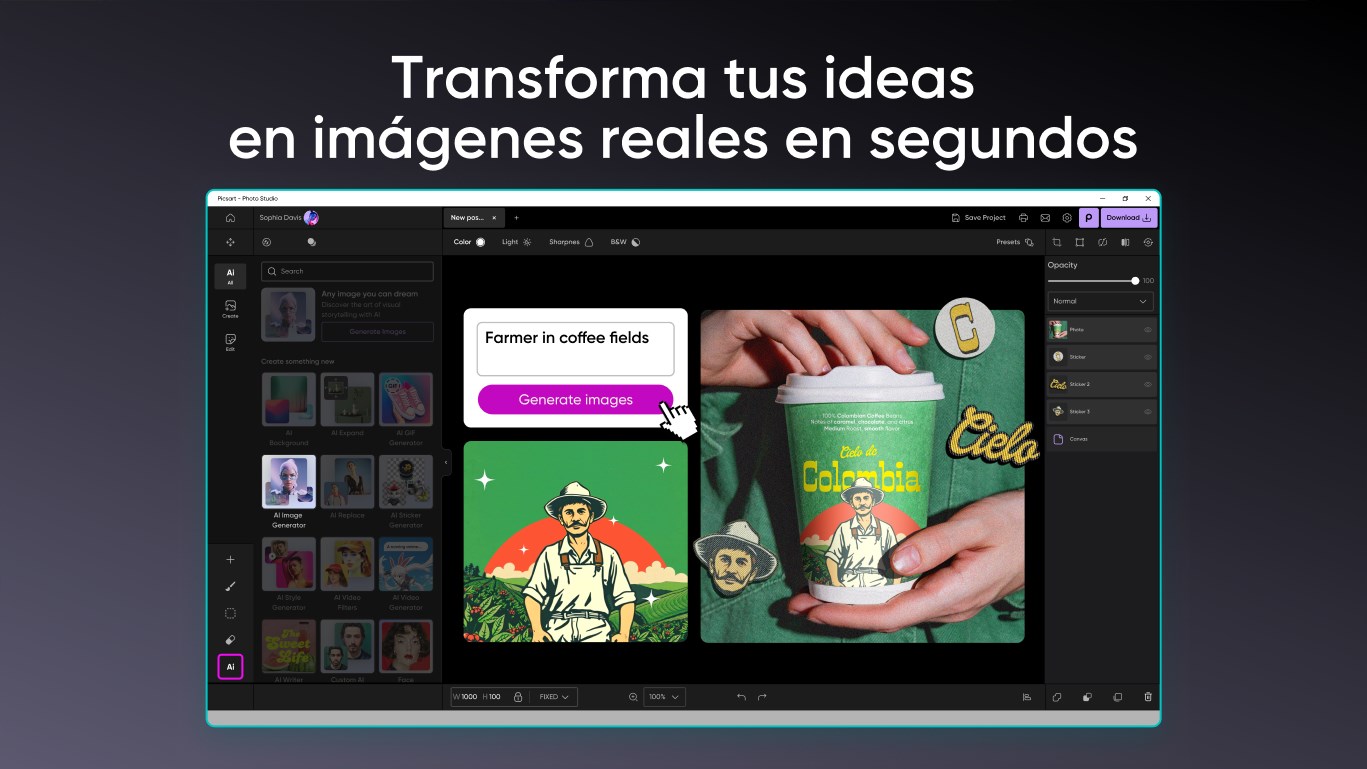The height and width of the screenshot is (769, 1367).
Task: Click the Align icon in bottom bar
Action: click(1027, 697)
